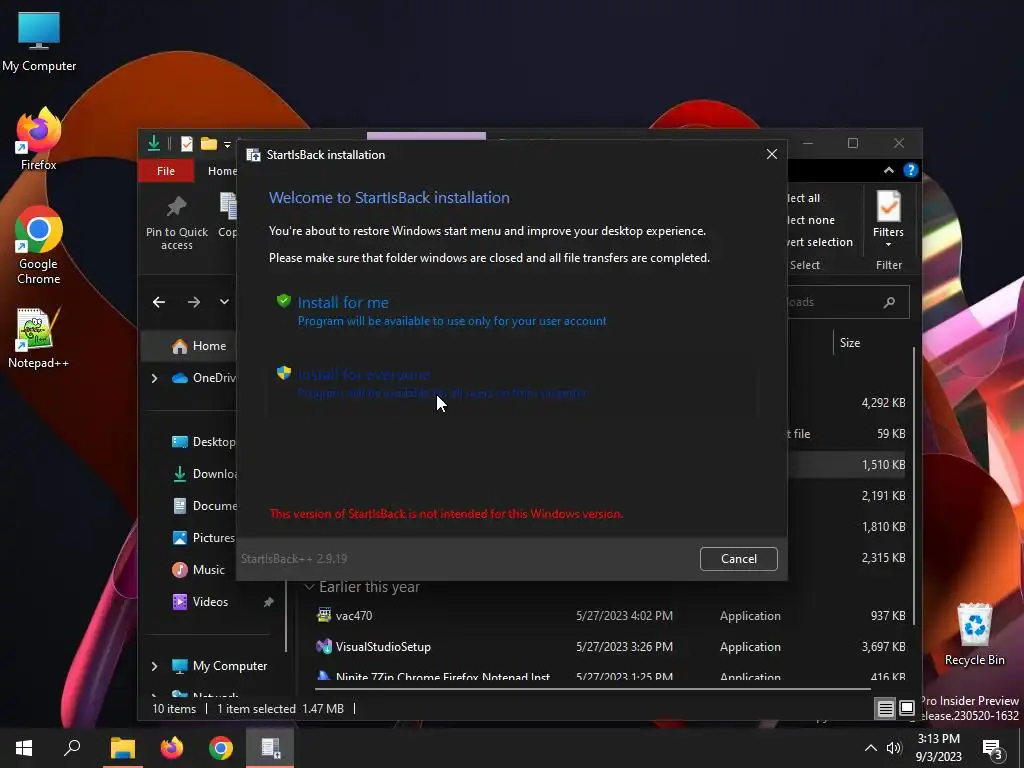
Task: Show hidden system tray icons
Action: tap(871, 748)
